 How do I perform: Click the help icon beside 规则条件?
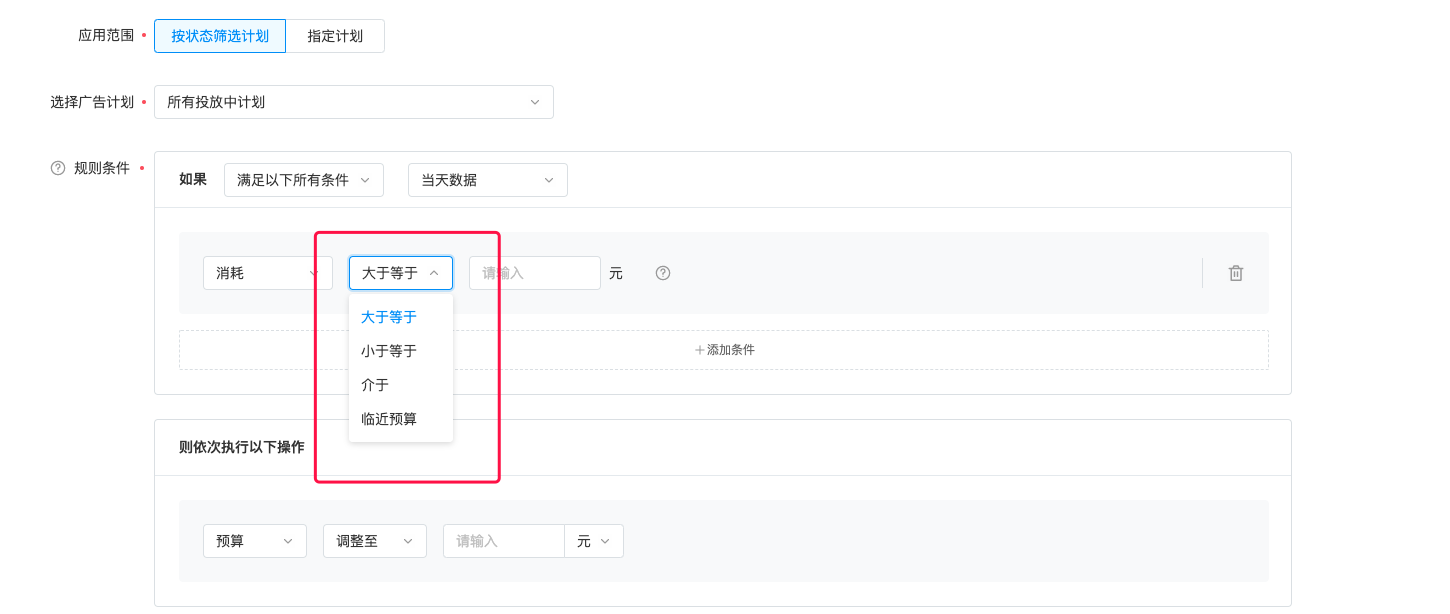coord(58,168)
